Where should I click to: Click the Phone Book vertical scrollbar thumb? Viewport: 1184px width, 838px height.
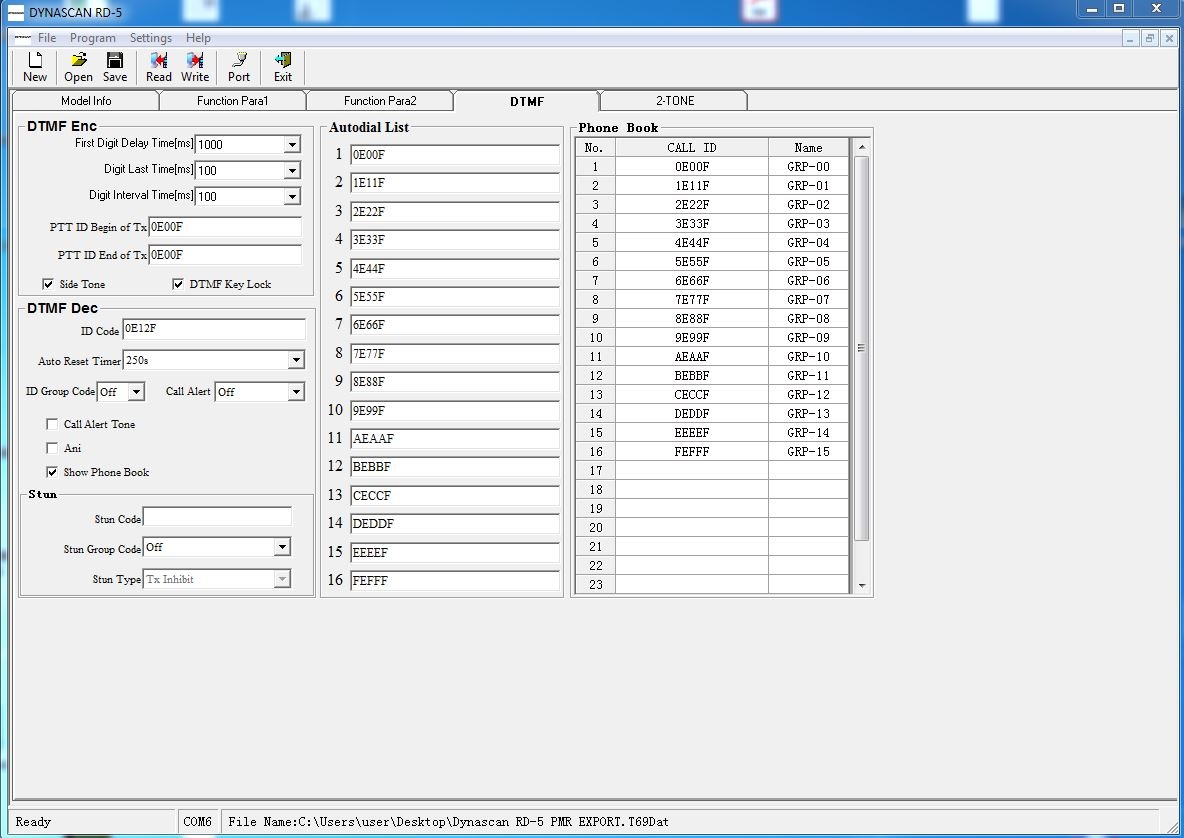pos(862,348)
